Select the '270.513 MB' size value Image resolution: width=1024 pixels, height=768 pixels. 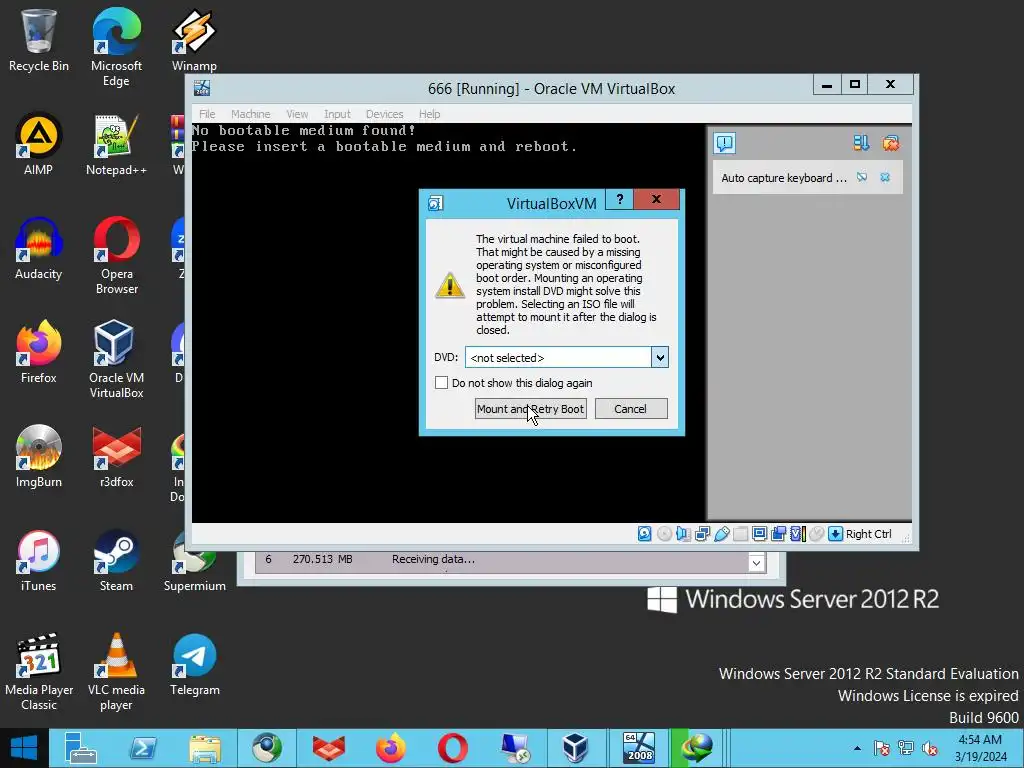click(323, 559)
